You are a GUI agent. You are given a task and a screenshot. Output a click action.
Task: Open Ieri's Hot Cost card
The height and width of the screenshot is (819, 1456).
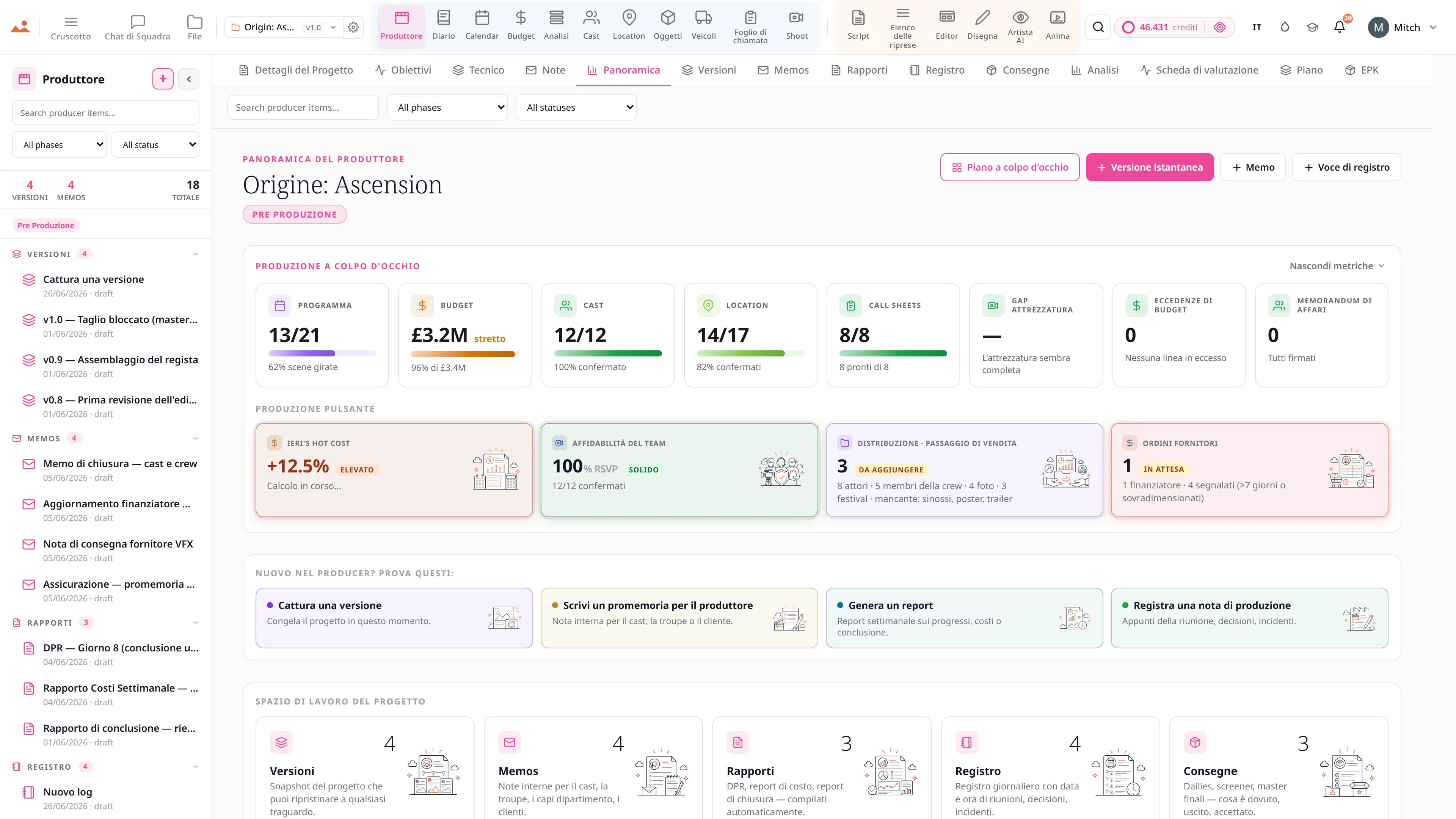coord(394,470)
